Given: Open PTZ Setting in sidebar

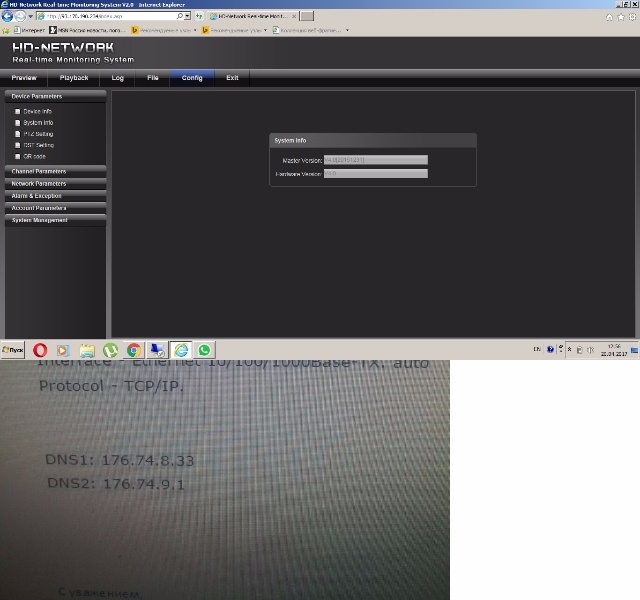Looking at the screenshot, I should point(34,134).
